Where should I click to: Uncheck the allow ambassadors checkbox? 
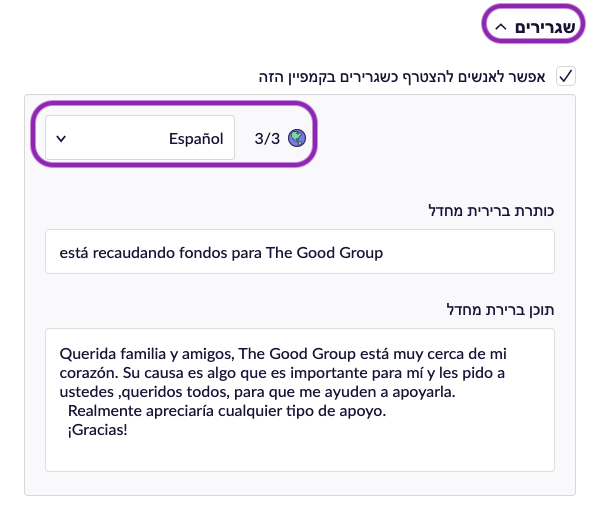coord(566,76)
